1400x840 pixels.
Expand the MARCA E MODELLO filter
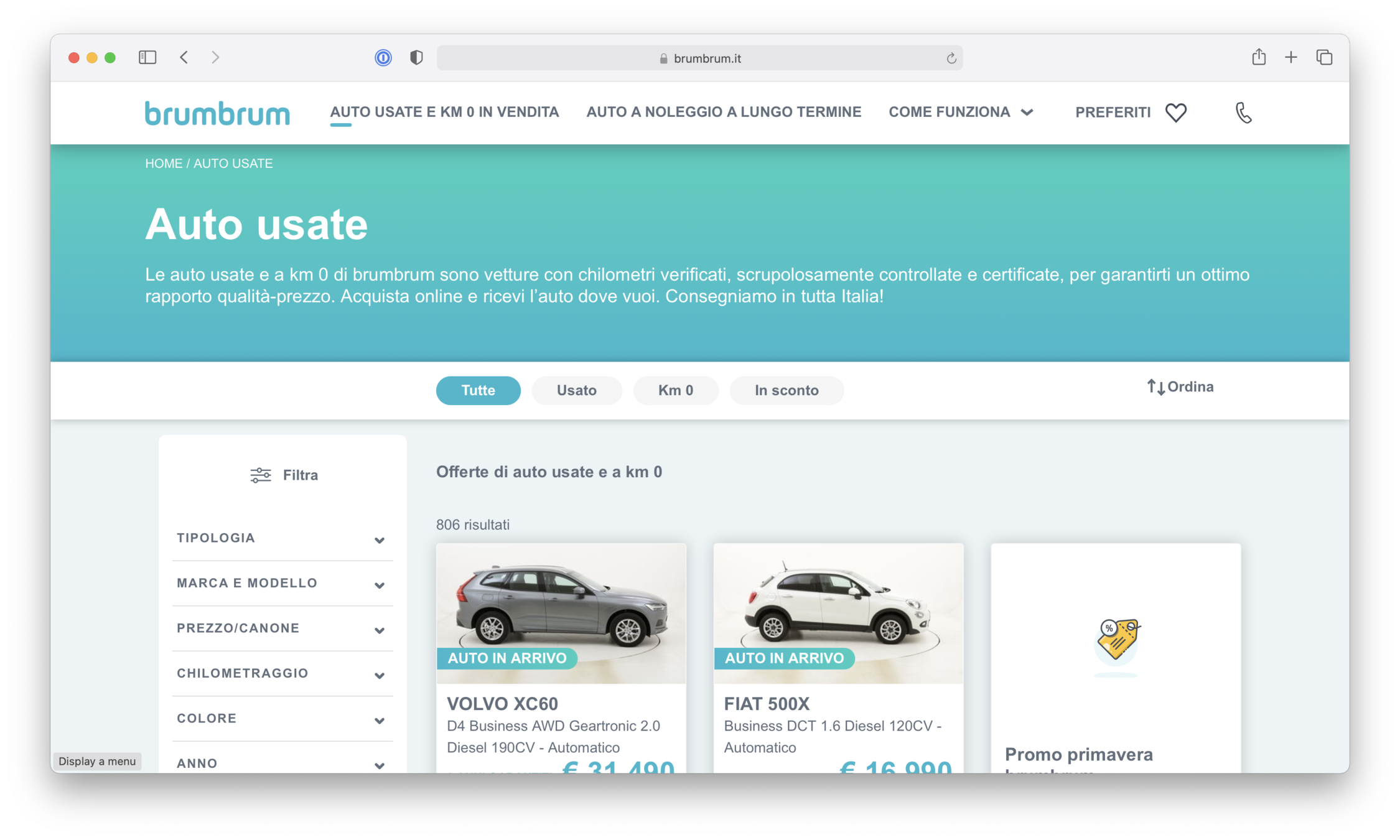(282, 584)
